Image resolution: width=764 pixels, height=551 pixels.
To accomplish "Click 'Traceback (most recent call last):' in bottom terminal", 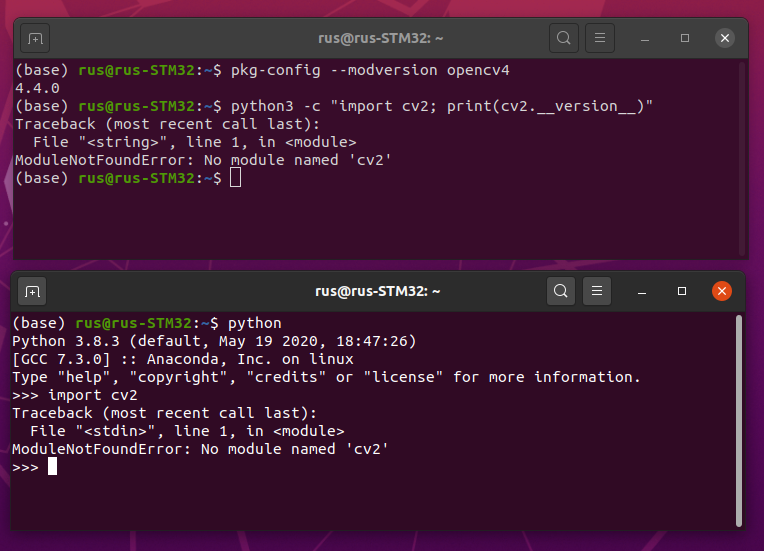I will 165,413.
